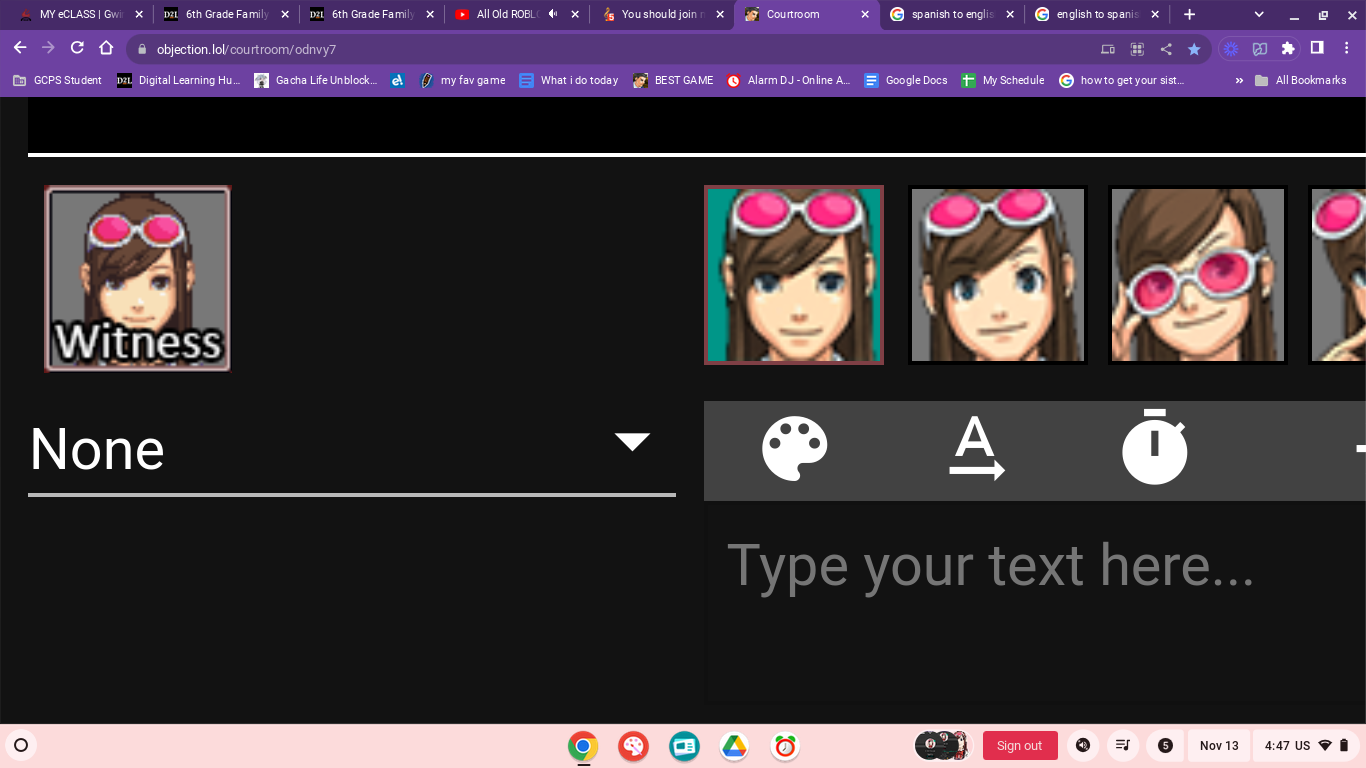Viewport: 1366px width, 768px height.
Task: Open the blue sunburst extension
Action: coord(1231,48)
